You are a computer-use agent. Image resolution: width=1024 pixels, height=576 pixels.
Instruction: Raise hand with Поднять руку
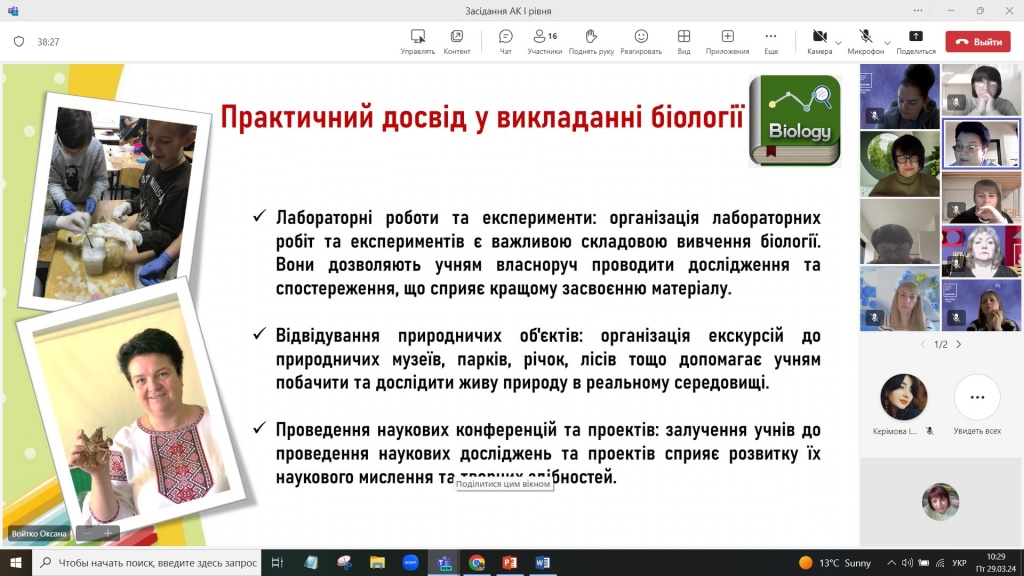[591, 41]
